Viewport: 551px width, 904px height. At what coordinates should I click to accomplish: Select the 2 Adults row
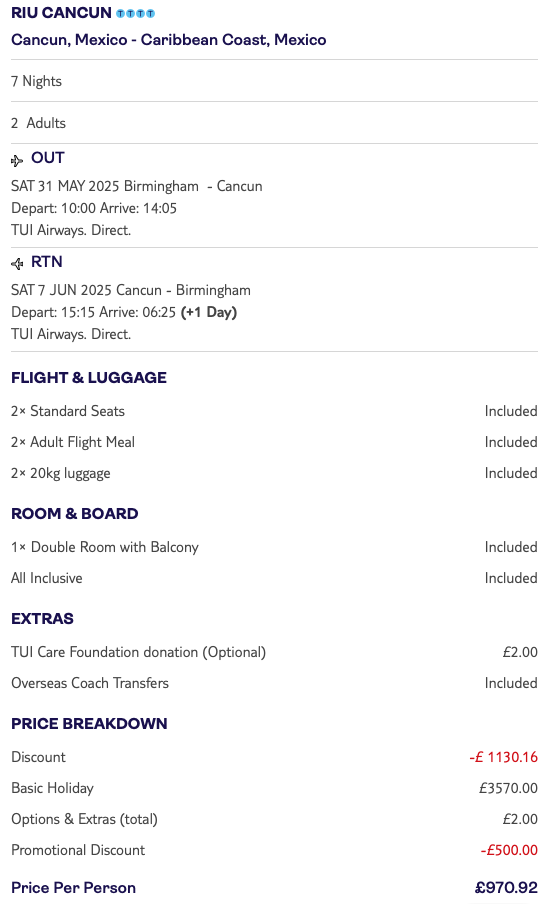pos(274,123)
